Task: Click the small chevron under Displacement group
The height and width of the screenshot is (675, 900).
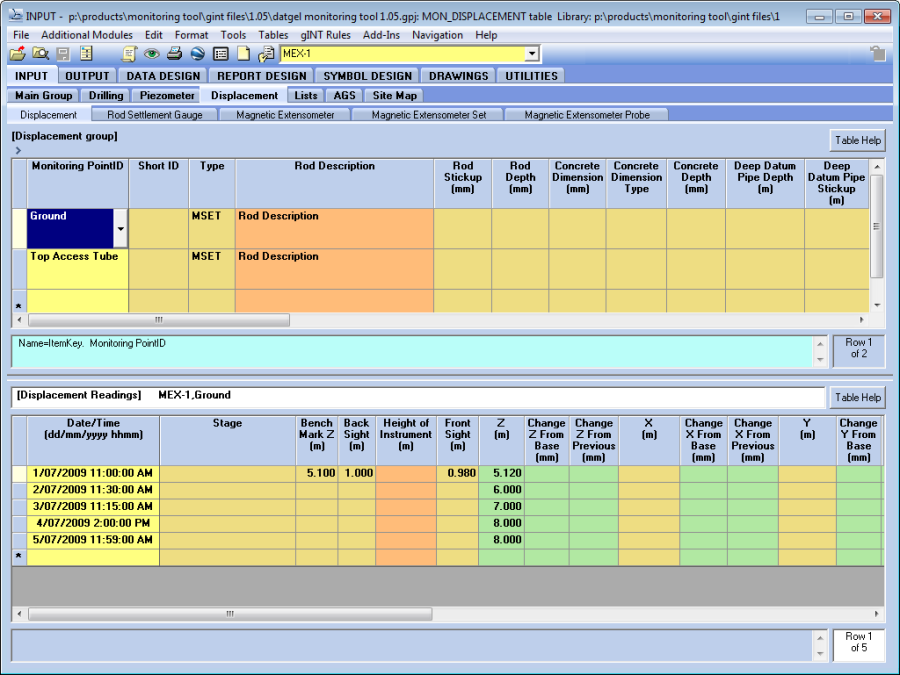Action: tap(18, 150)
